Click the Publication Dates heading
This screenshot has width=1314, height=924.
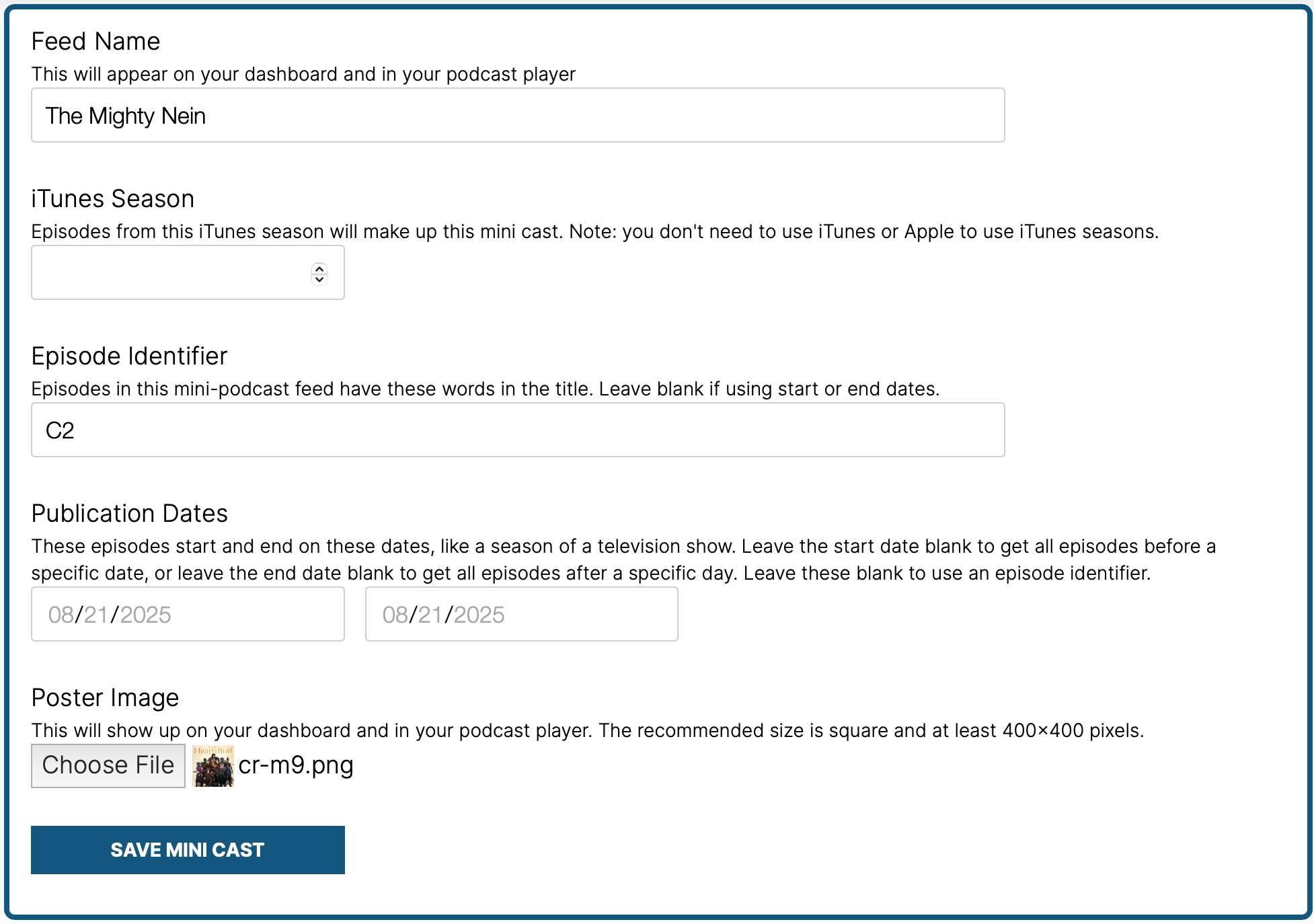coord(129,513)
